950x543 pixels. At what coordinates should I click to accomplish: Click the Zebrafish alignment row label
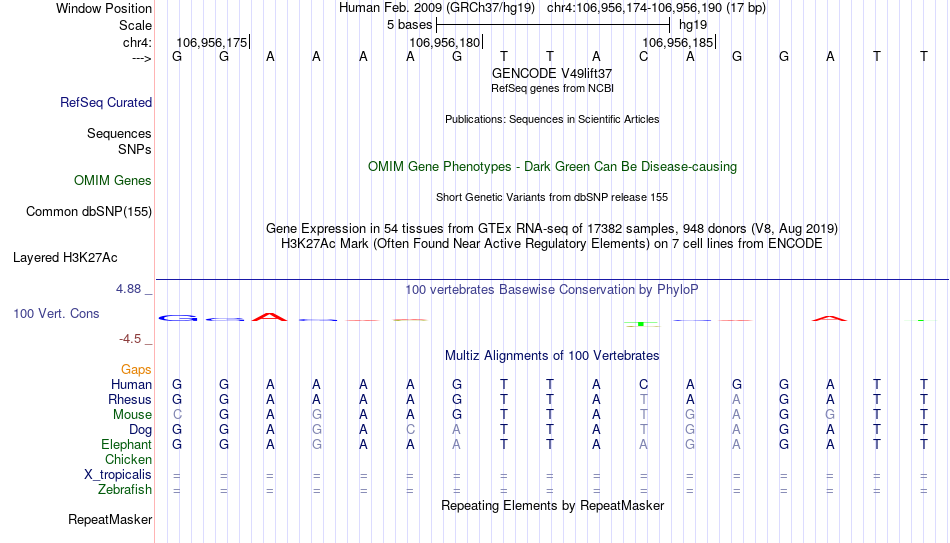point(125,489)
